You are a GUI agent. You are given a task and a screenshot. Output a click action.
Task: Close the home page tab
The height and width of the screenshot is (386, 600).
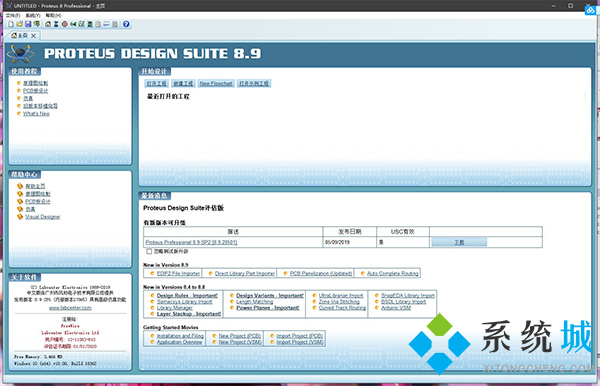(x=33, y=36)
